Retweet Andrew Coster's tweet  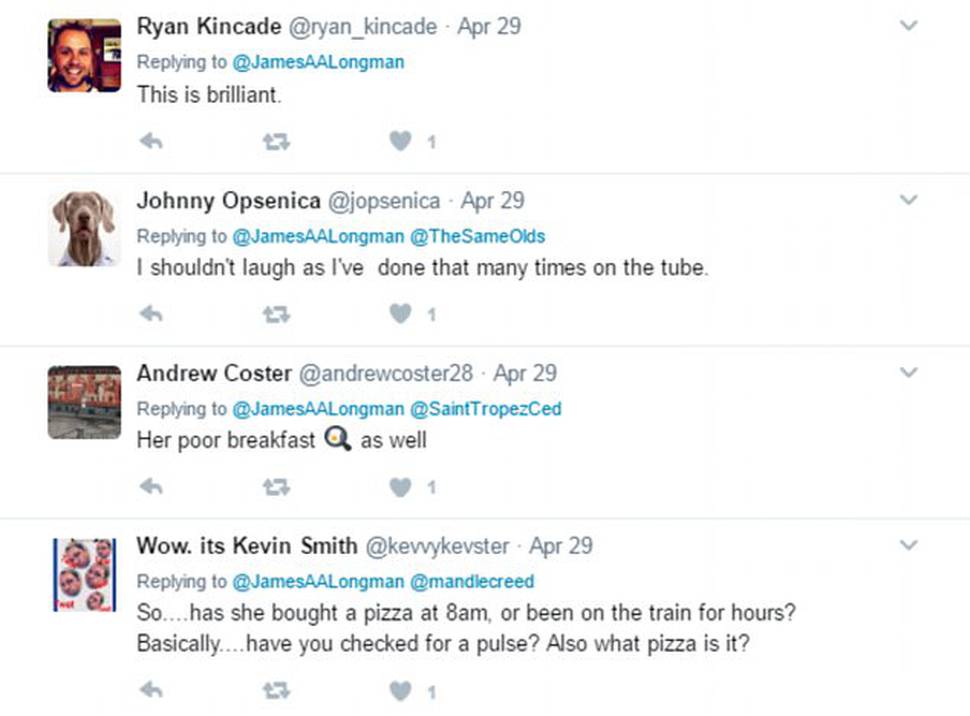[276, 488]
